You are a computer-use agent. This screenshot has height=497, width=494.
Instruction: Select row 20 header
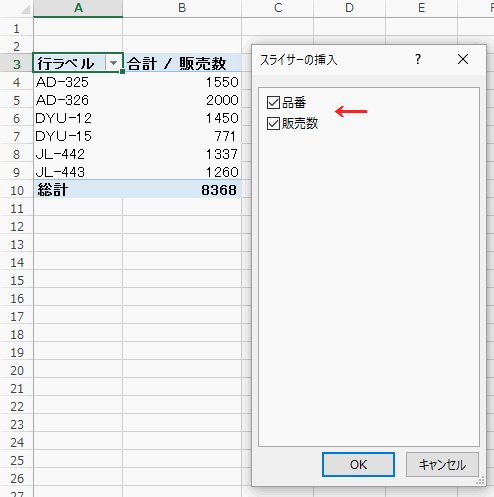click(17, 370)
